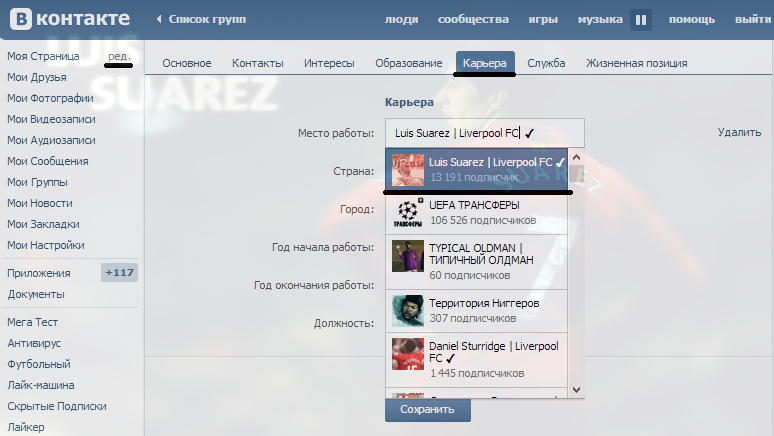Open музыка in the top menu
The height and width of the screenshot is (436, 774).
(x=600, y=19)
